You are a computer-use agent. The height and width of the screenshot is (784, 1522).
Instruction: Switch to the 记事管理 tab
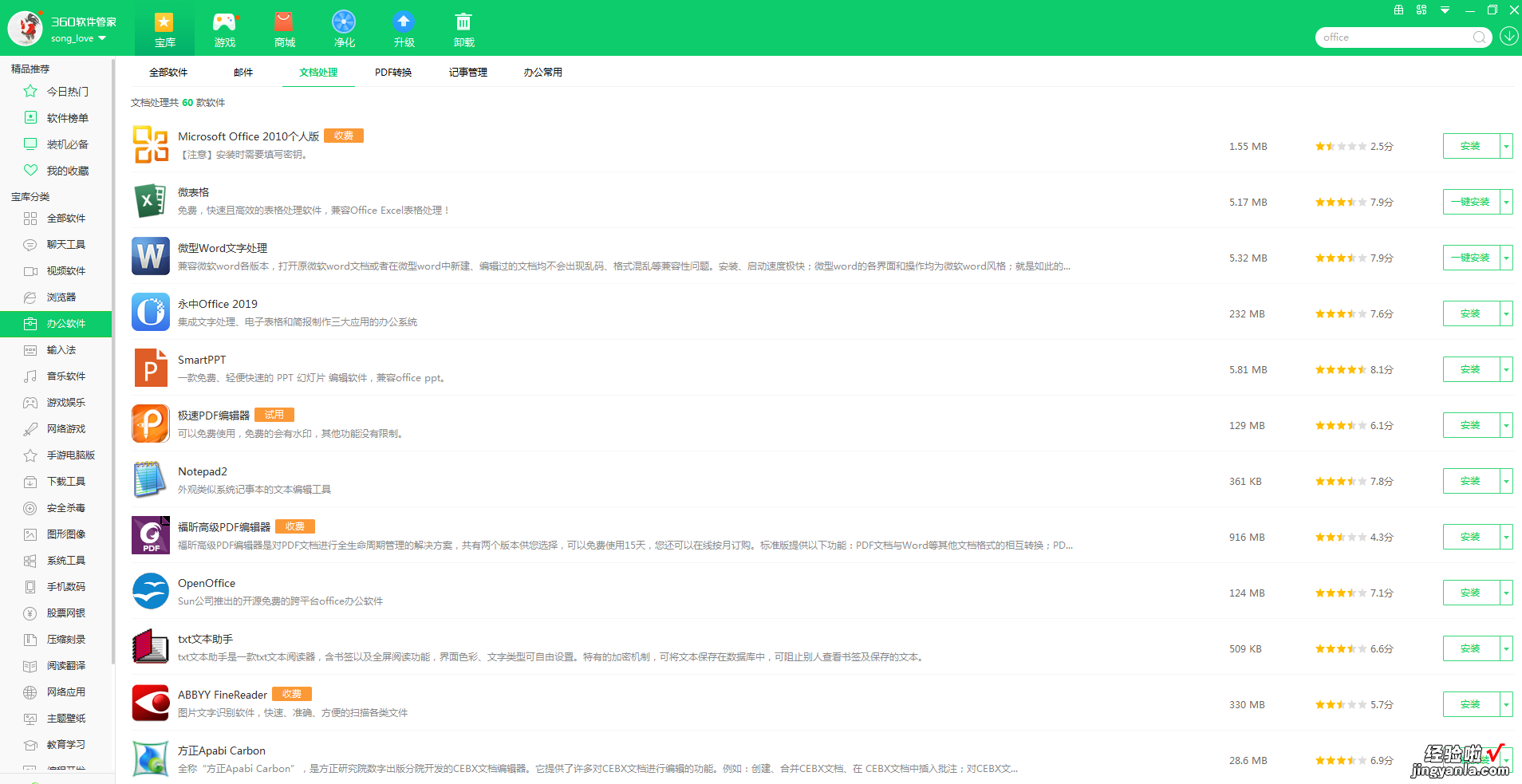468,72
